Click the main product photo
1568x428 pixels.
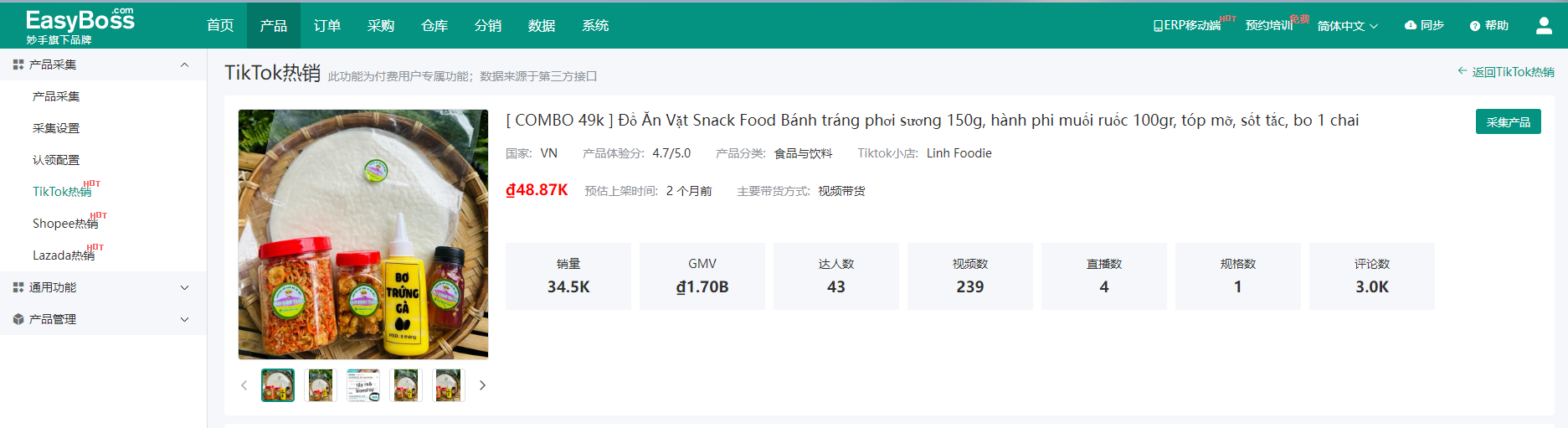(363, 235)
